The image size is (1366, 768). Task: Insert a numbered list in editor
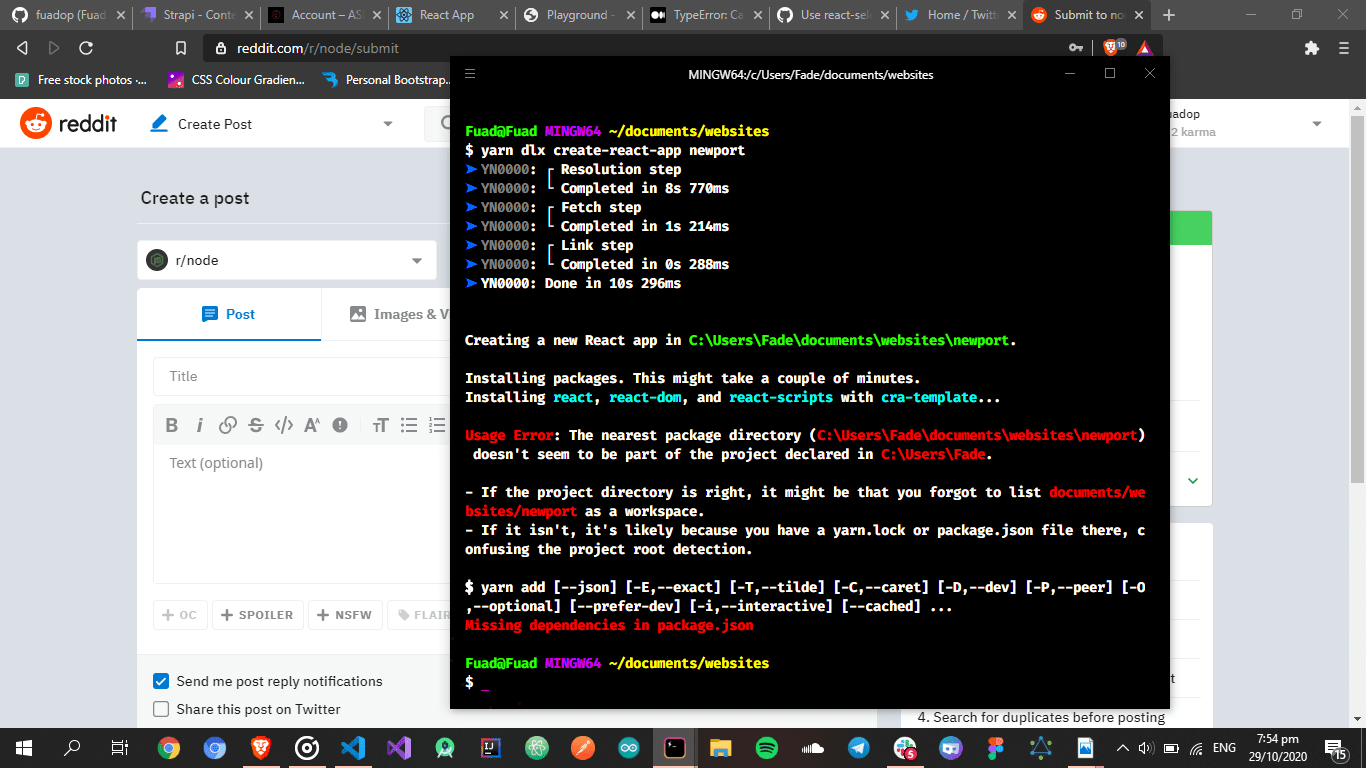[437, 425]
